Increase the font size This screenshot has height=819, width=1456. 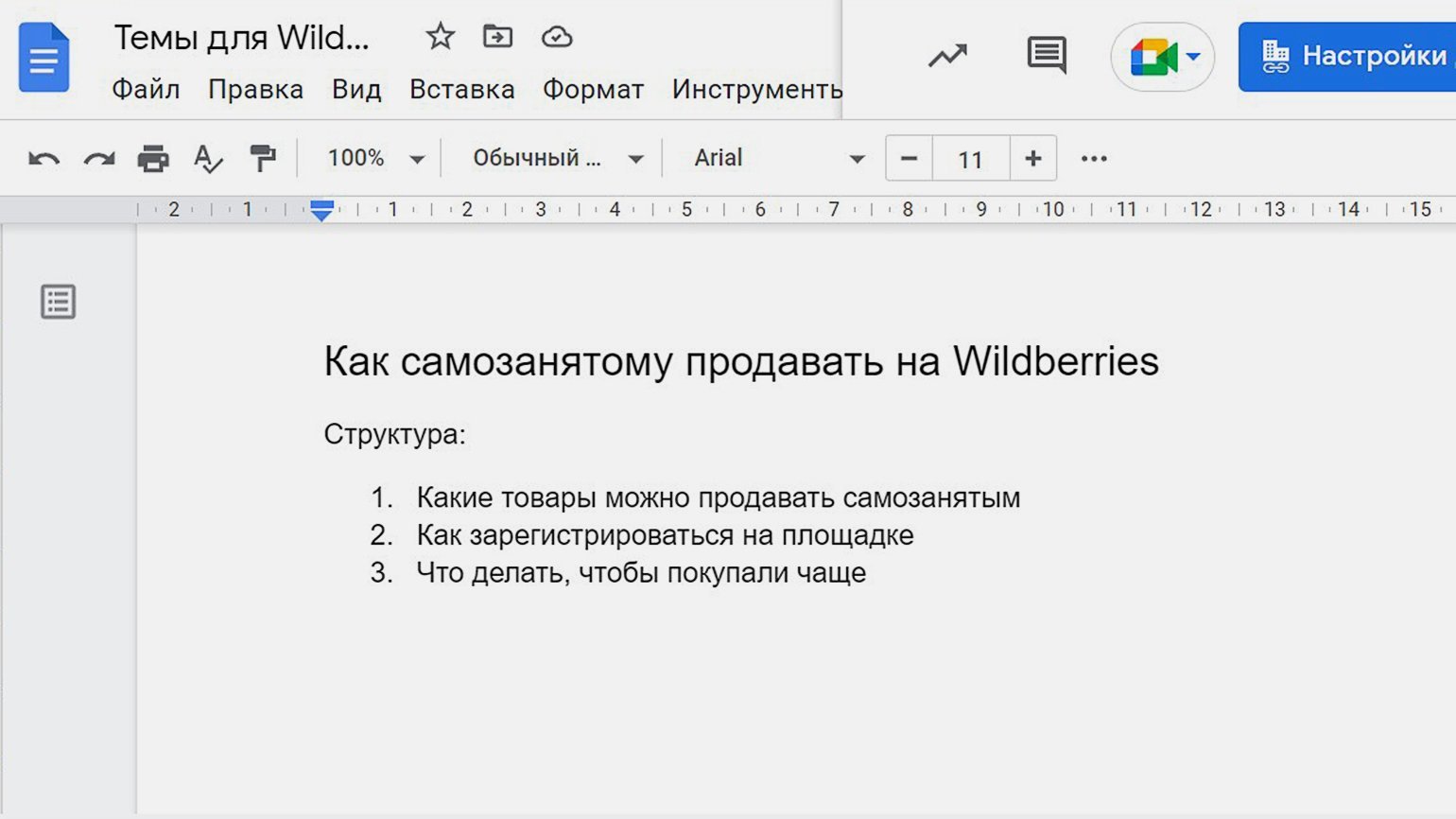pyautogui.click(x=1033, y=159)
